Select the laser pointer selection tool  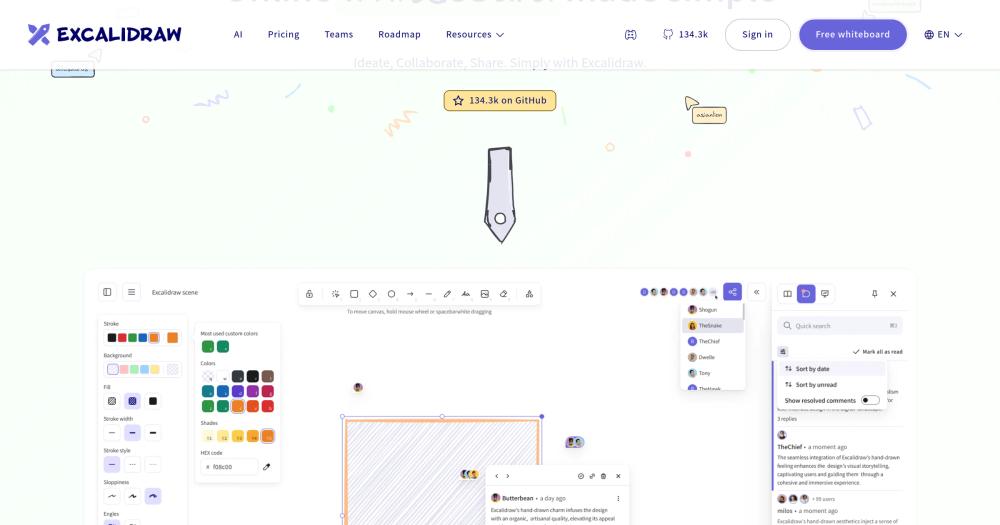coord(335,294)
